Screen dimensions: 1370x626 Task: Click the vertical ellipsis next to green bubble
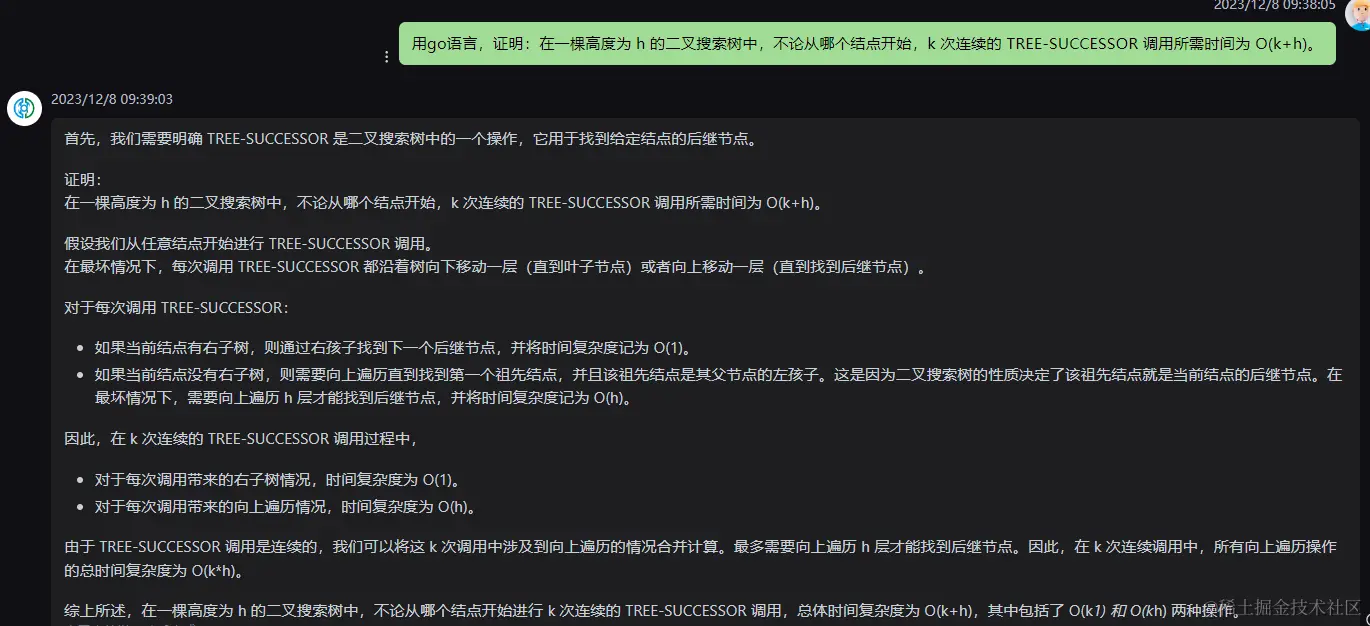pos(386,57)
